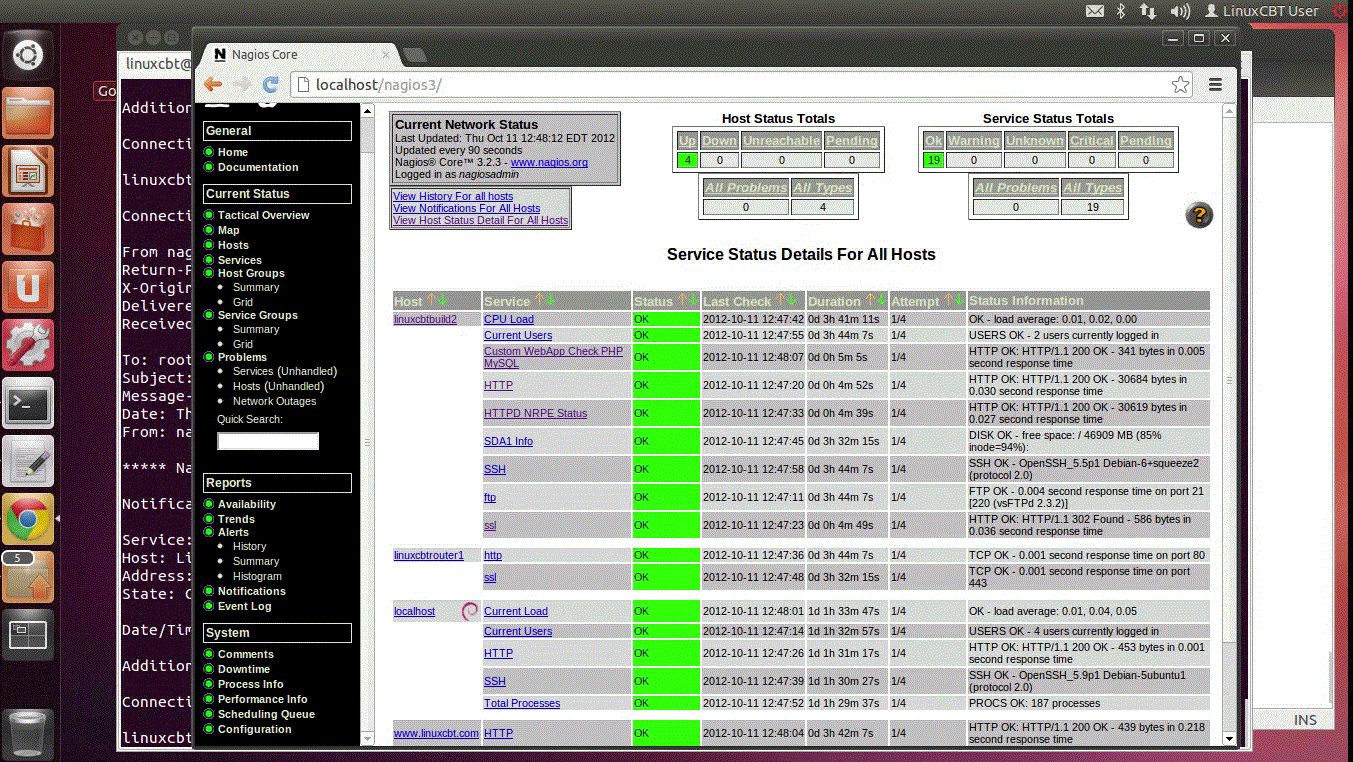Sort Host column ascending with orange arrow
This screenshot has width=1353, height=762.
(x=431, y=300)
